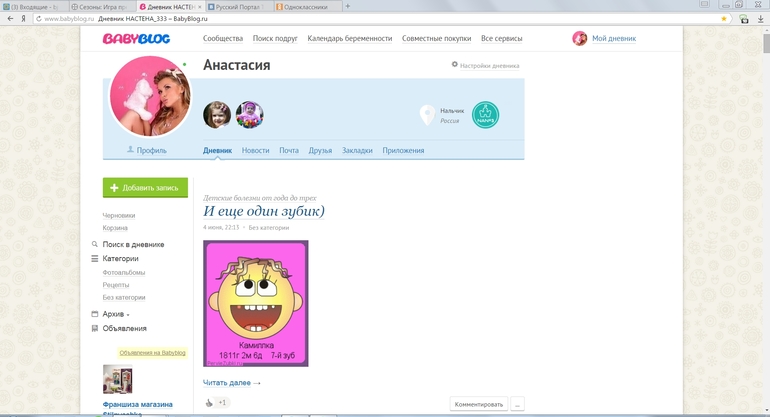Expand the Архив dropdown
This screenshot has width=770, height=417.
(x=116, y=314)
